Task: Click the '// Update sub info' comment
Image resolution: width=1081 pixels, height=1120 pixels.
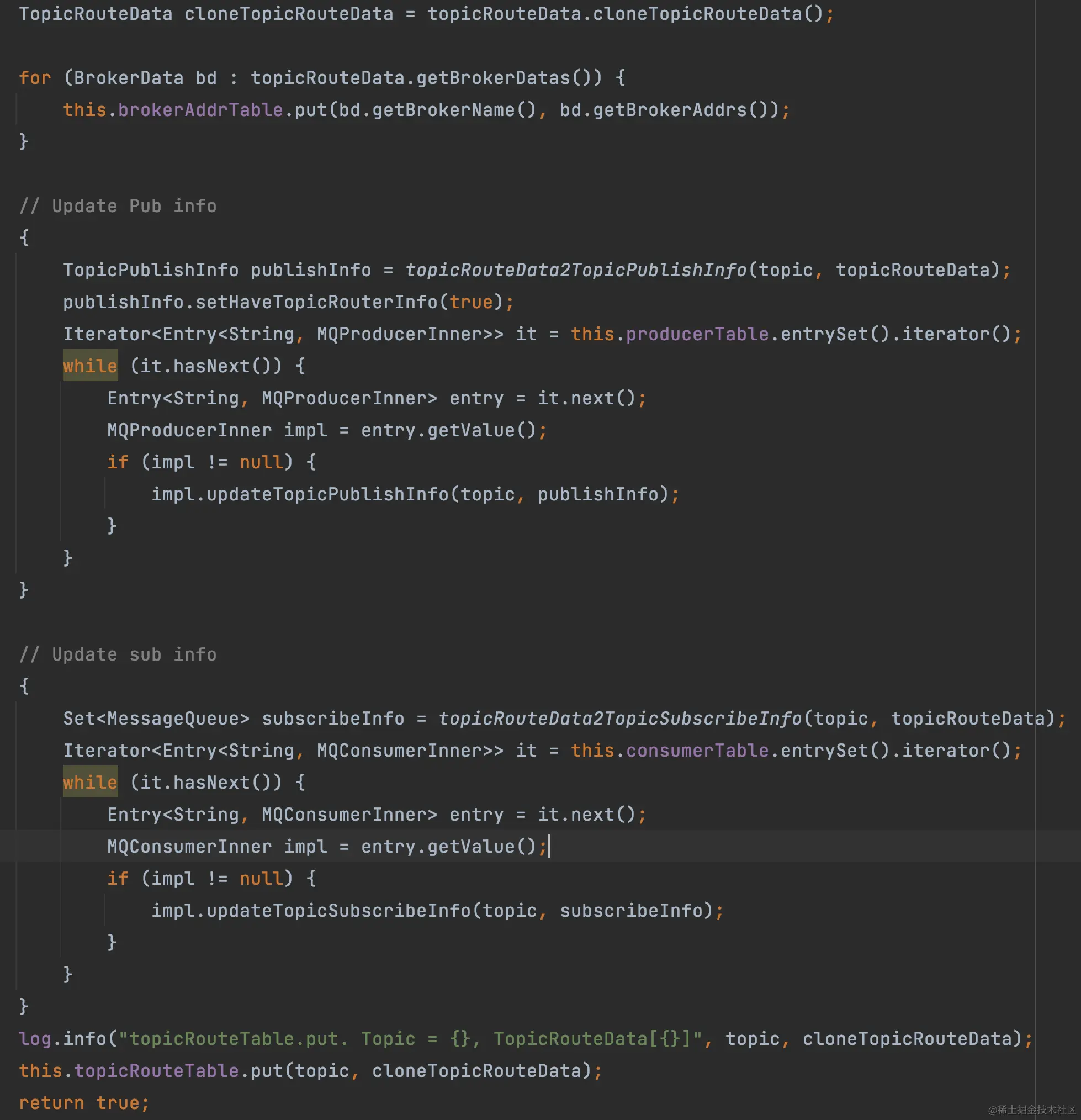Action: click(118, 654)
